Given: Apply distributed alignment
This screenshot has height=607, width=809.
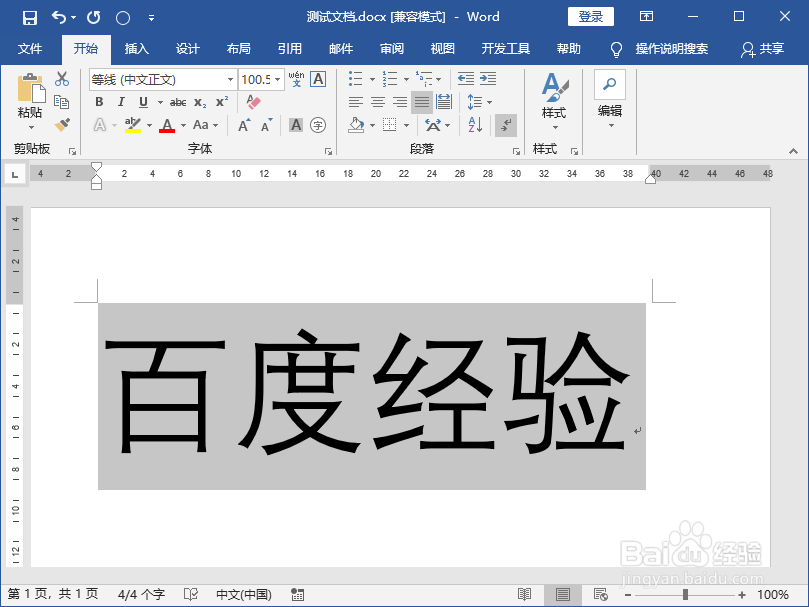Looking at the screenshot, I should 444,102.
